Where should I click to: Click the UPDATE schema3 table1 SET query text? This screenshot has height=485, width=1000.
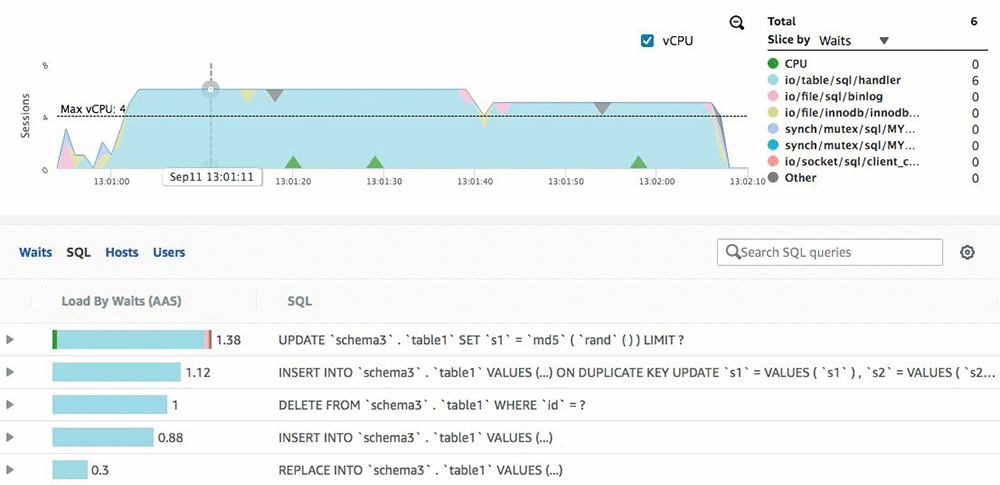click(482, 340)
